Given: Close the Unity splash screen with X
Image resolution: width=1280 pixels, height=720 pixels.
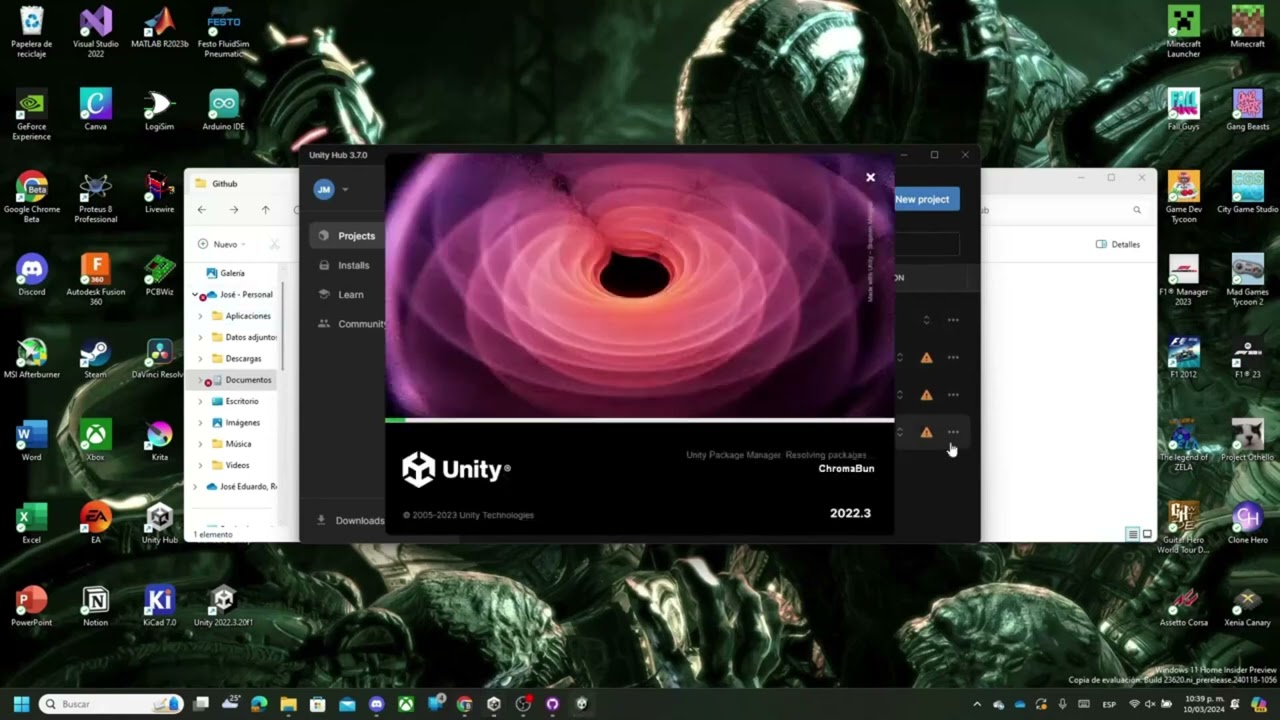Looking at the screenshot, I should coord(870,177).
